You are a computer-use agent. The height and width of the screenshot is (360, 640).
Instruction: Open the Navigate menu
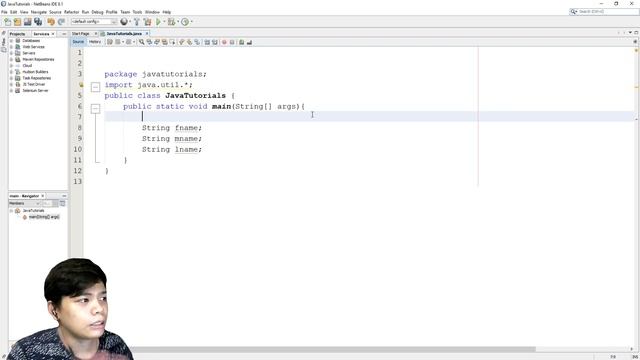point(39,12)
